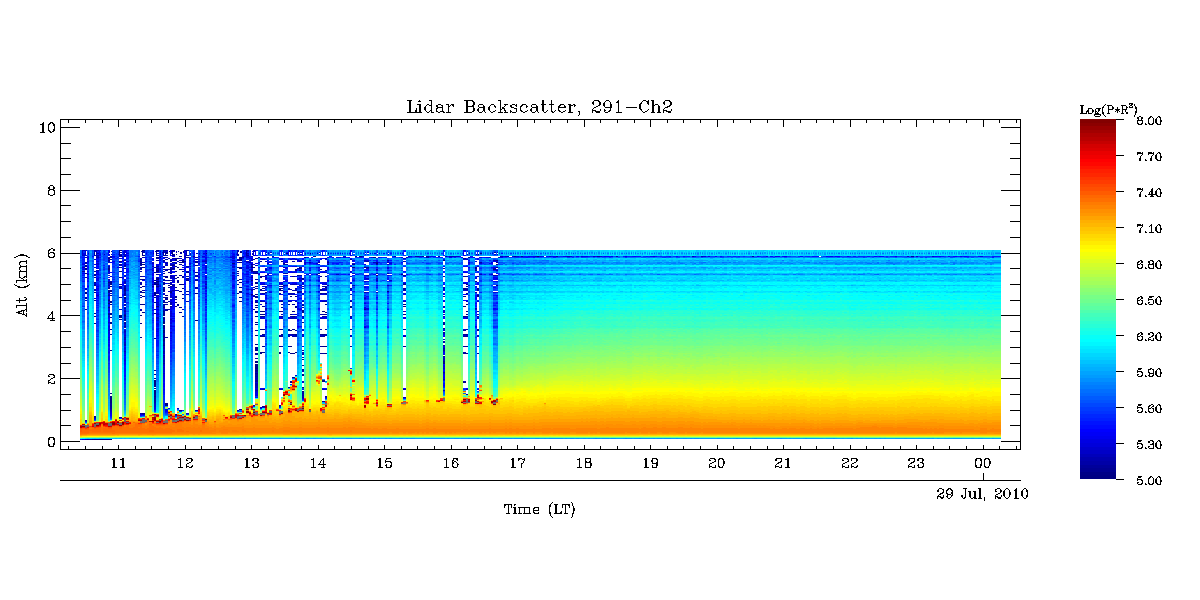Click time axis tick label 22
Image resolution: width=1200 pixels, height=600 pixels.
(x=849, y=464)
